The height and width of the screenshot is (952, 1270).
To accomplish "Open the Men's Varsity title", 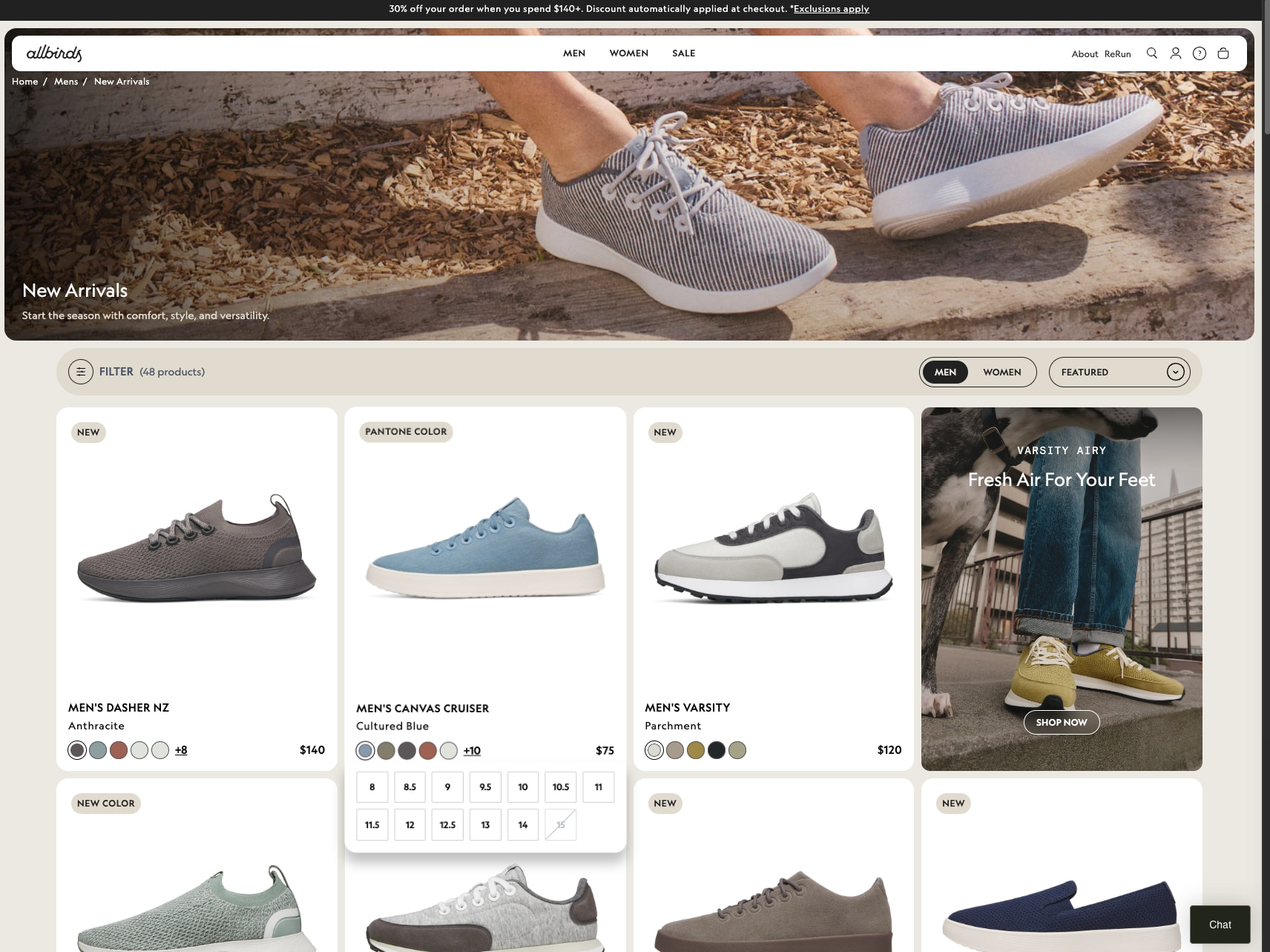I will click(x=688, y=708).
